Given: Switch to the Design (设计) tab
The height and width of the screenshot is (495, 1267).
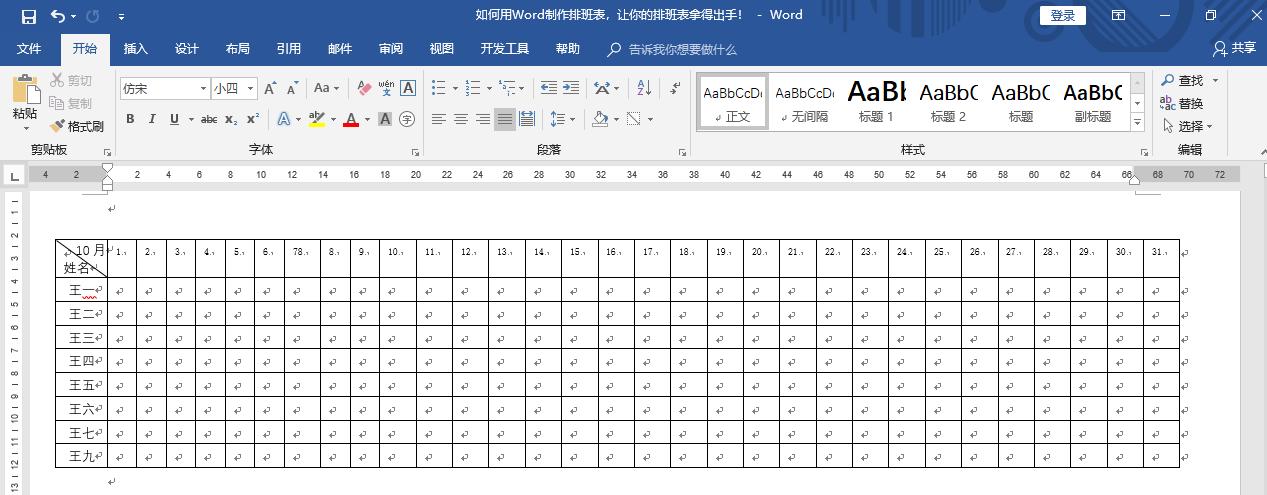Looking at the screenshot, I should click(x=187, y=49).
